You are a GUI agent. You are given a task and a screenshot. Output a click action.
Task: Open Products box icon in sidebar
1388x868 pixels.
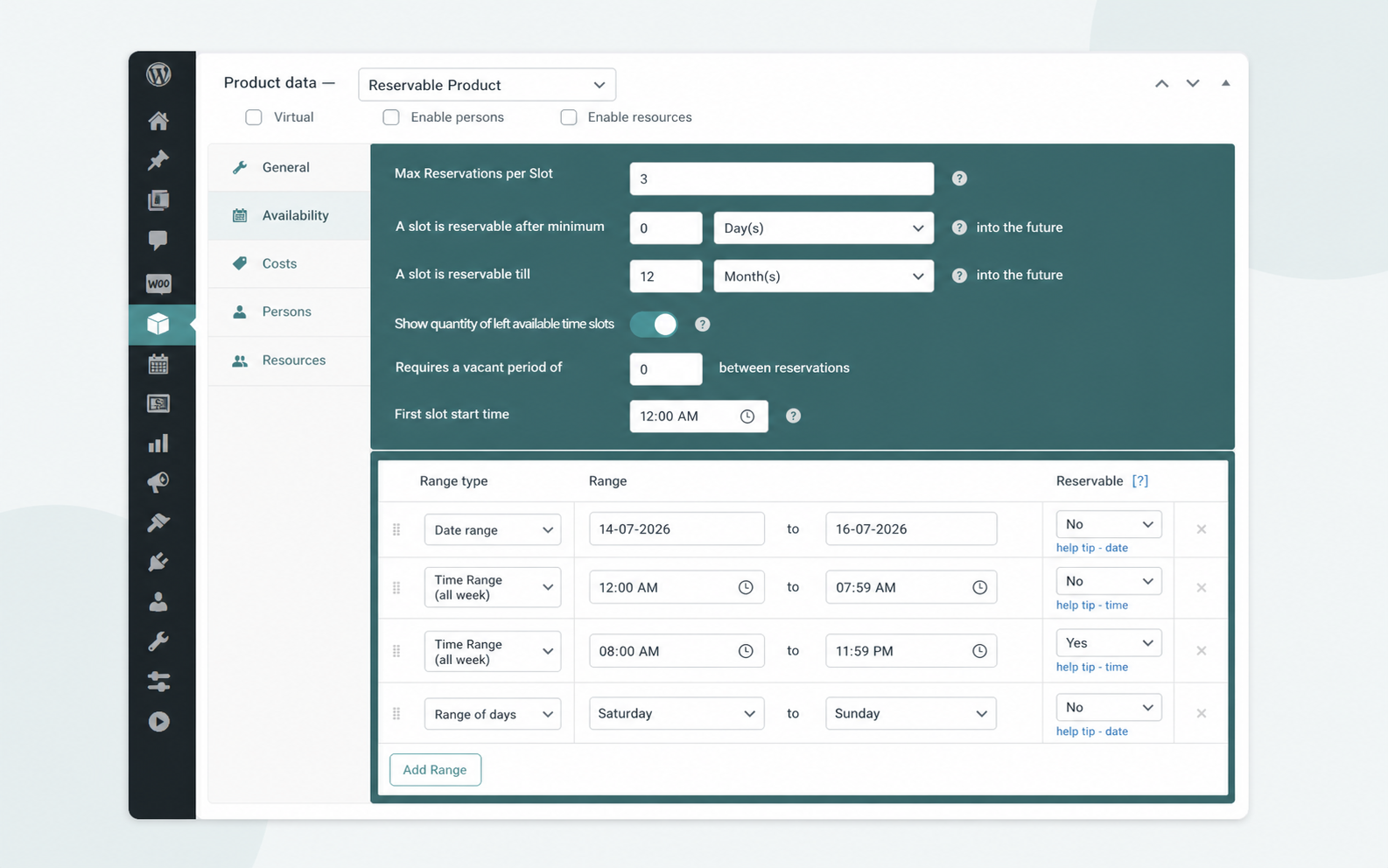tap(158, 324)
